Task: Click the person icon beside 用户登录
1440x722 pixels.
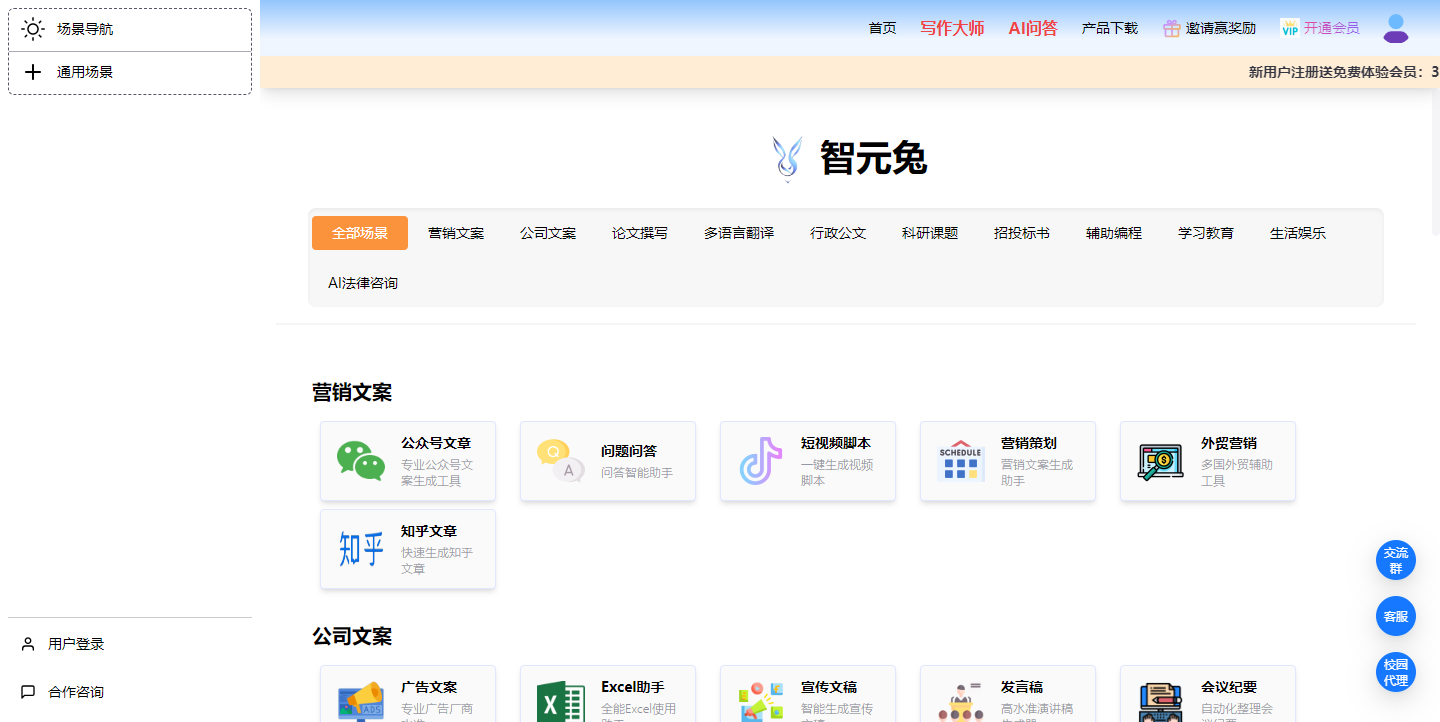Action: point(28,644)
